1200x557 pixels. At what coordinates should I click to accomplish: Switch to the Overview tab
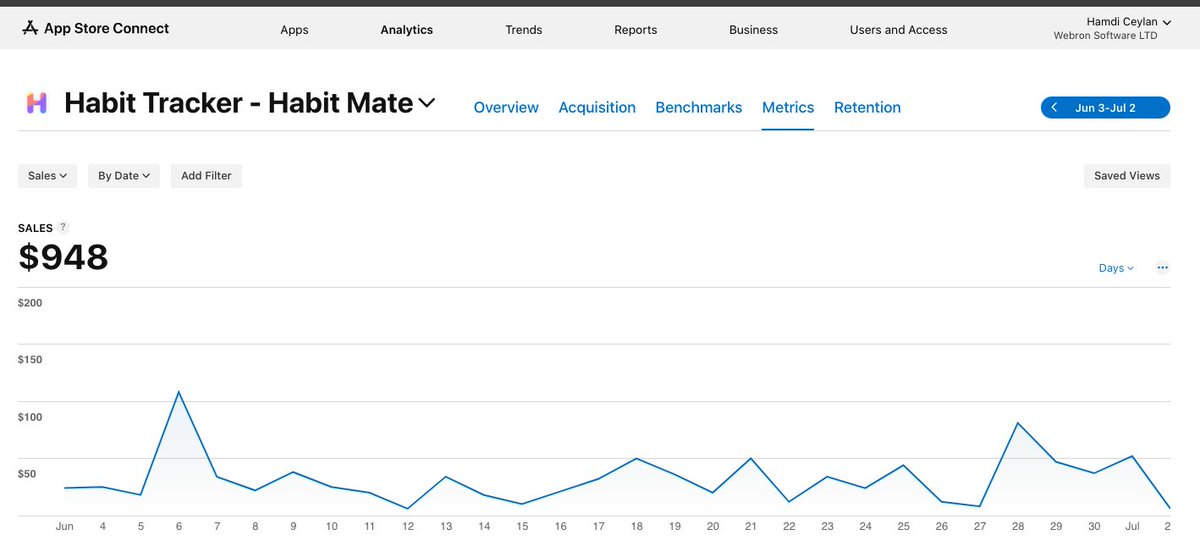point(506,107)
